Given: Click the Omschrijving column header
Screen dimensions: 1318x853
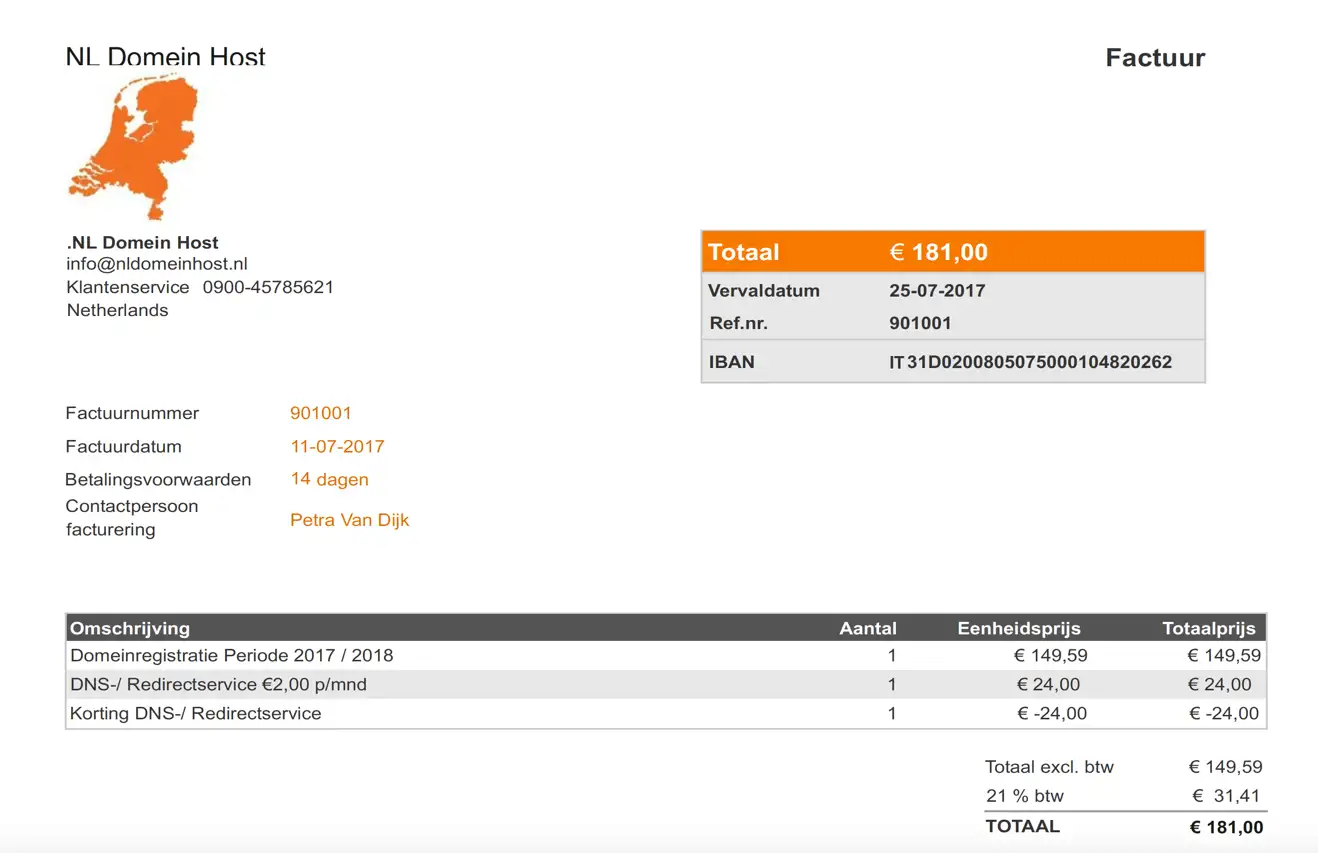Looking at the screenshot, I should pyautogui.click(x=128, y=628).
